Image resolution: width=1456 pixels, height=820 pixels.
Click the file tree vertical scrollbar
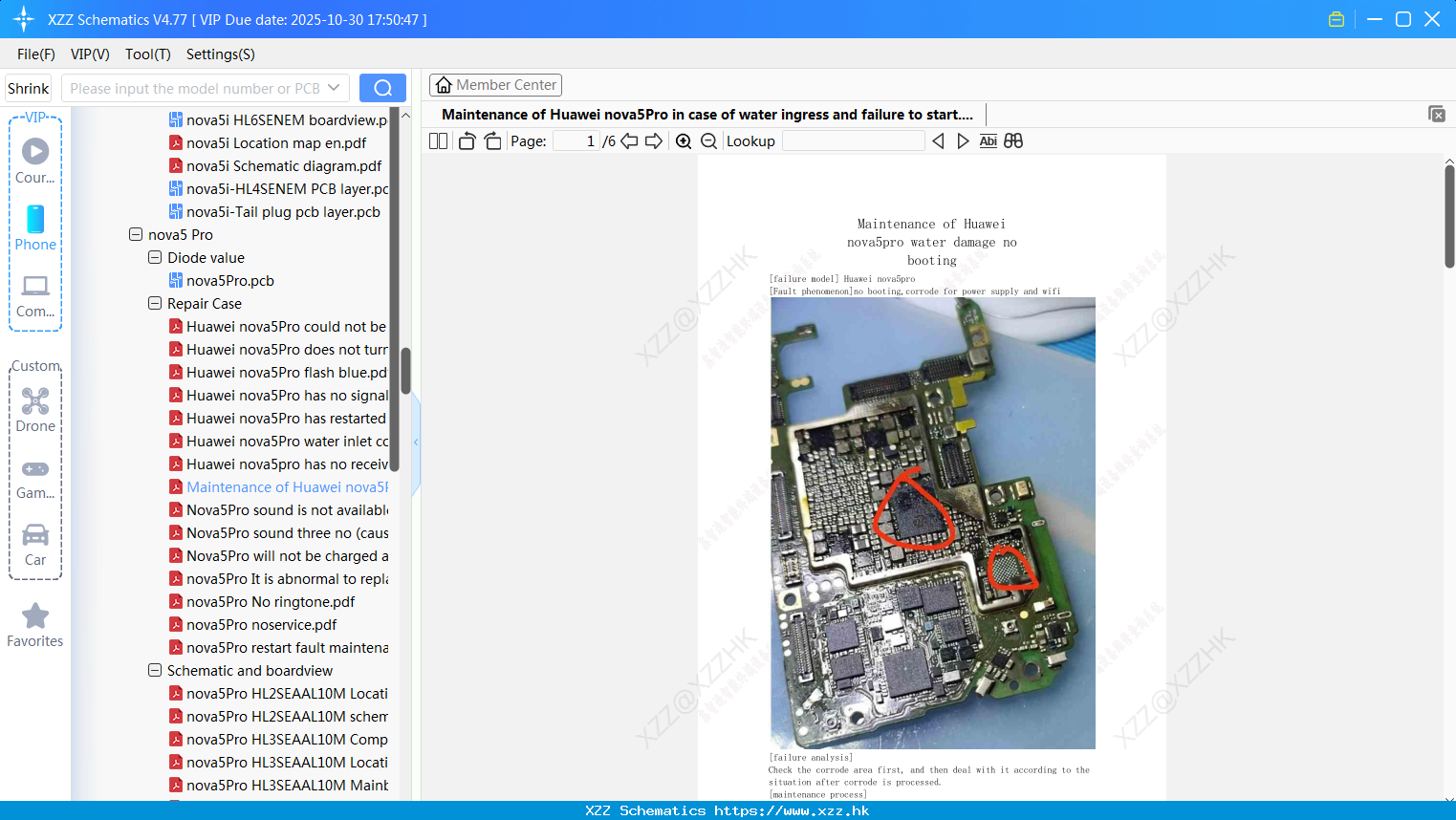[x=405, y=372]
